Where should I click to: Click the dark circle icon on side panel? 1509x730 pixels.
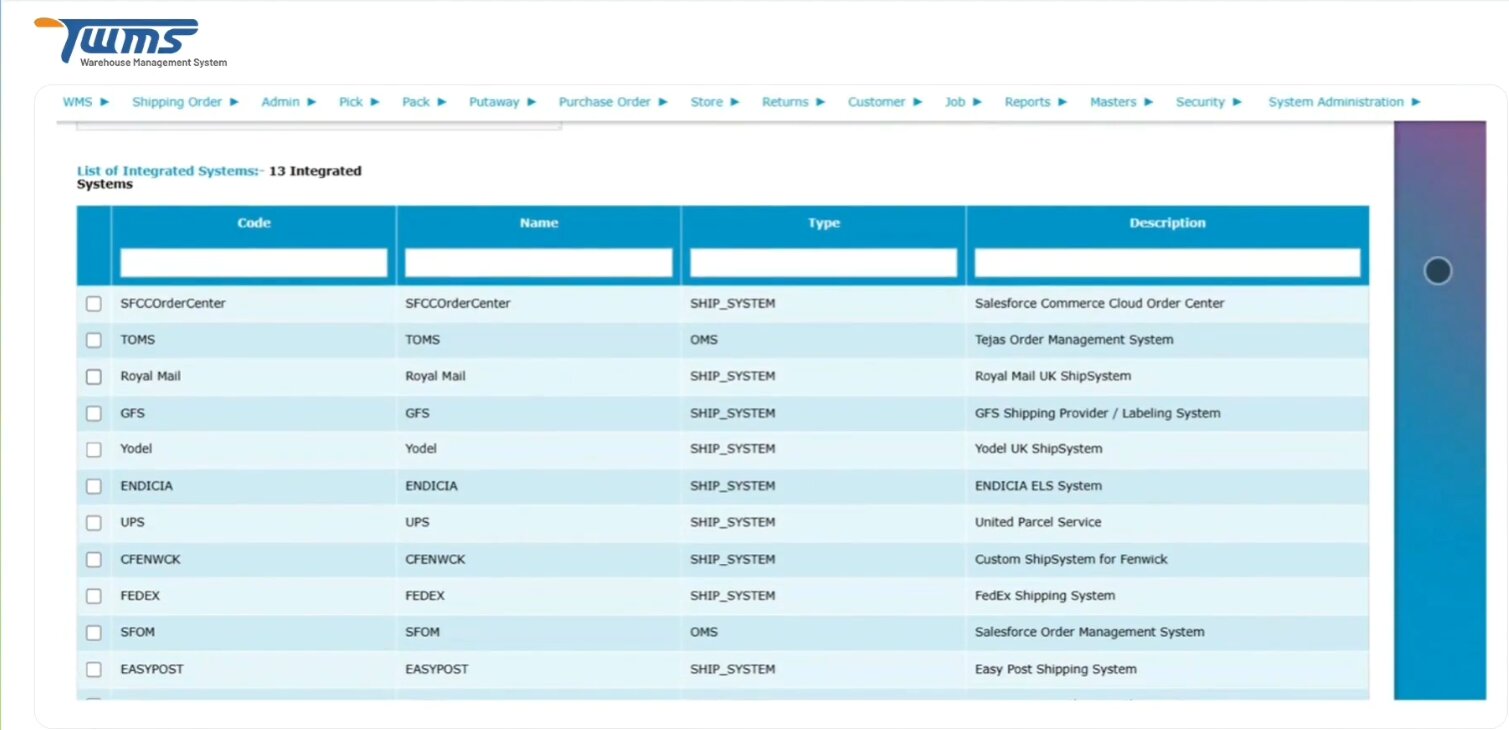(1437, 271)
